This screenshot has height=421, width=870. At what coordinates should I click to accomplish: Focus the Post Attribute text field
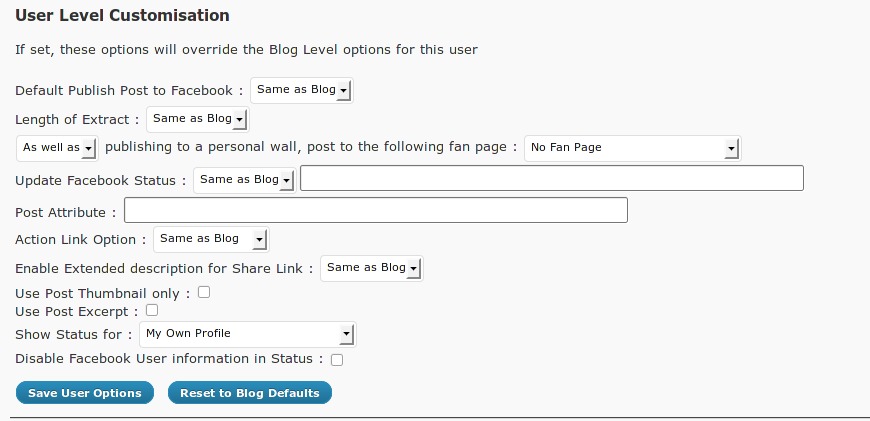(375, 210)
